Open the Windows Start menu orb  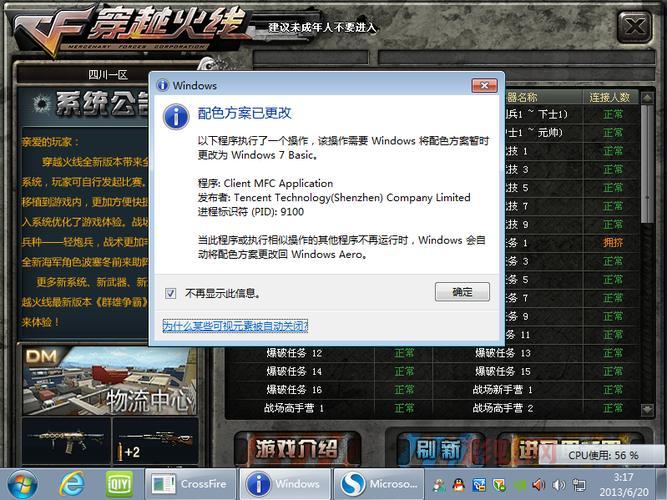[x=22, y=484]
